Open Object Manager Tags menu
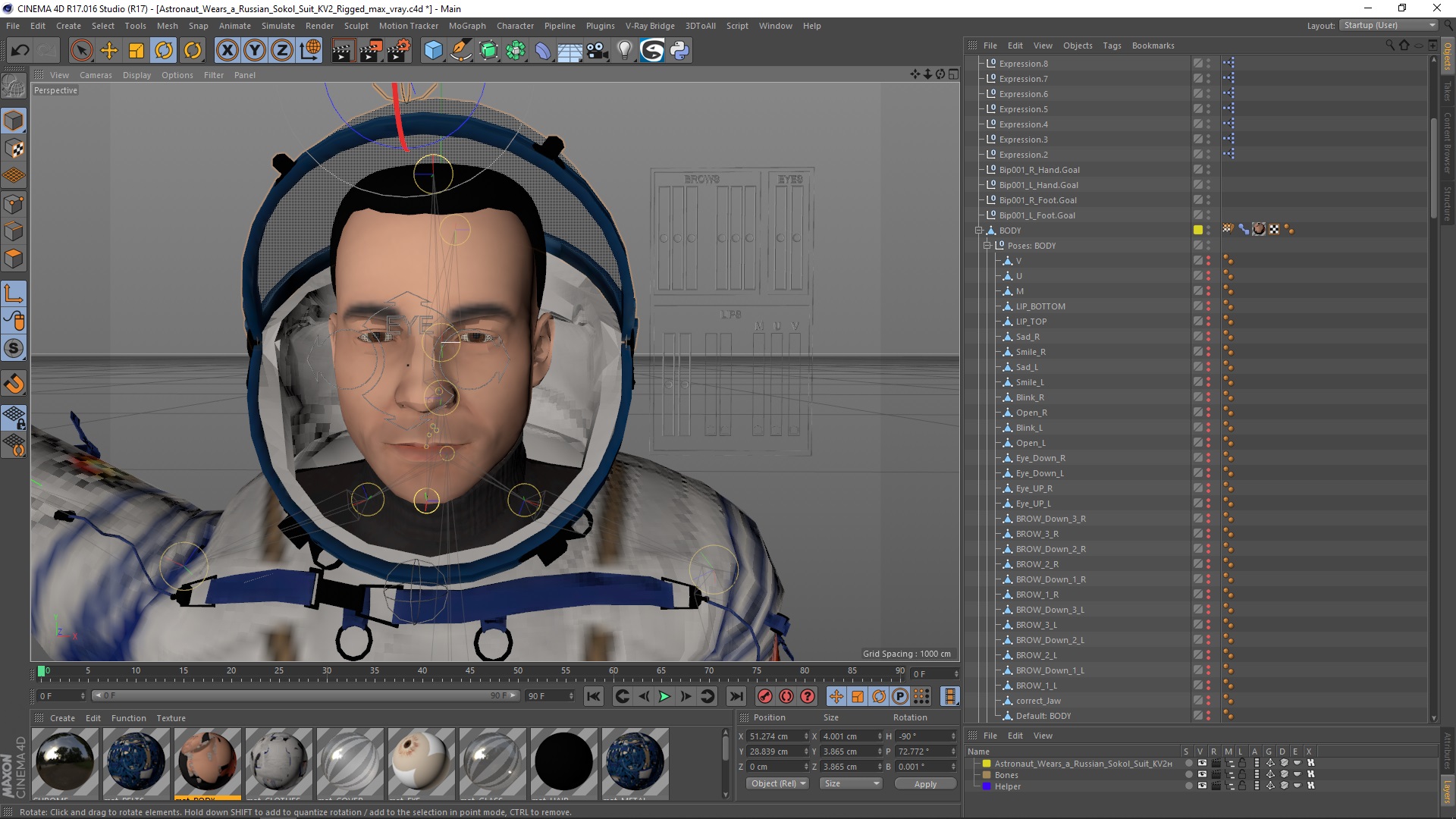 point(1112,45)
